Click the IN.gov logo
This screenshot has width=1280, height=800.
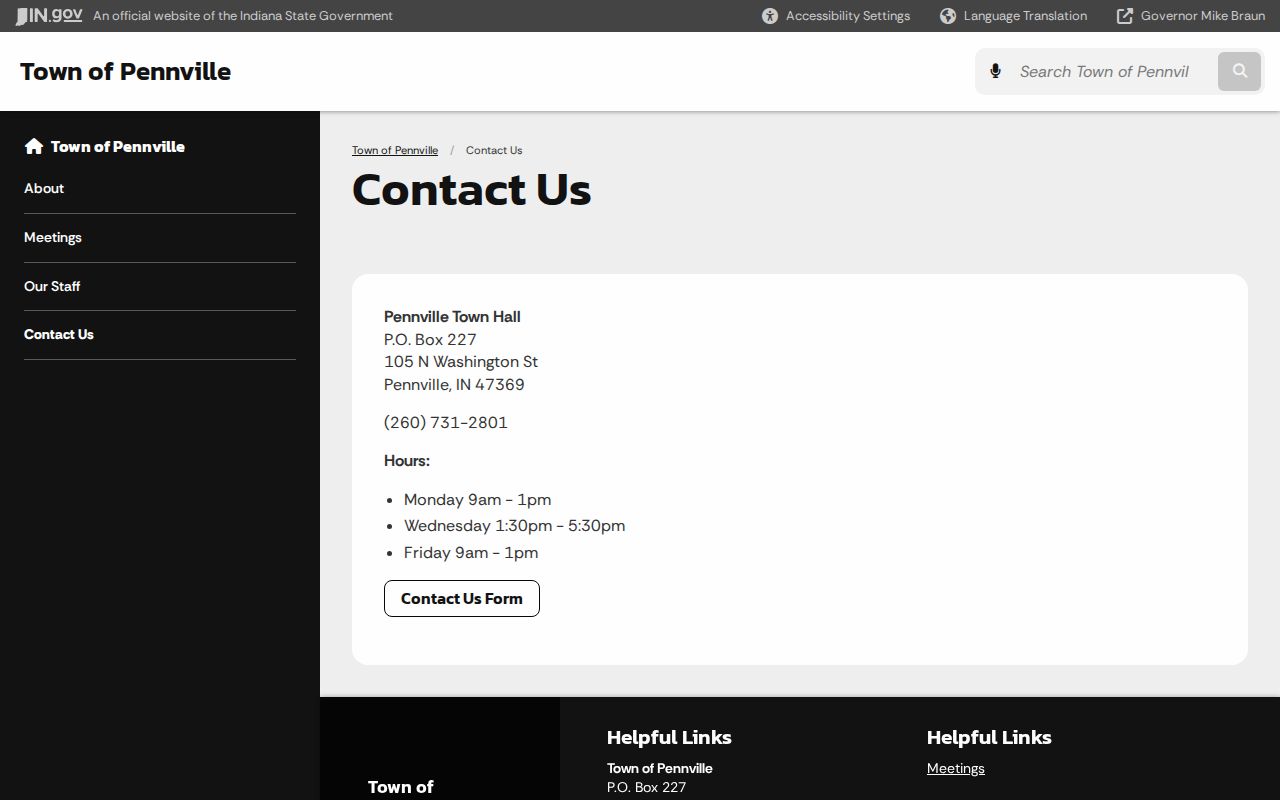tap(49, 15)
